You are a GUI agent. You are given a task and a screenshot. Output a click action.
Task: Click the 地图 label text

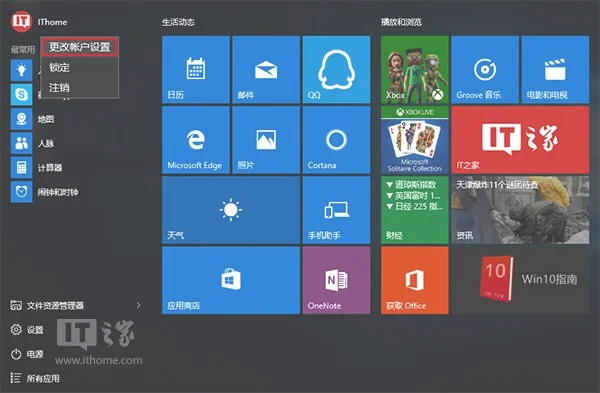coord(46,119)
